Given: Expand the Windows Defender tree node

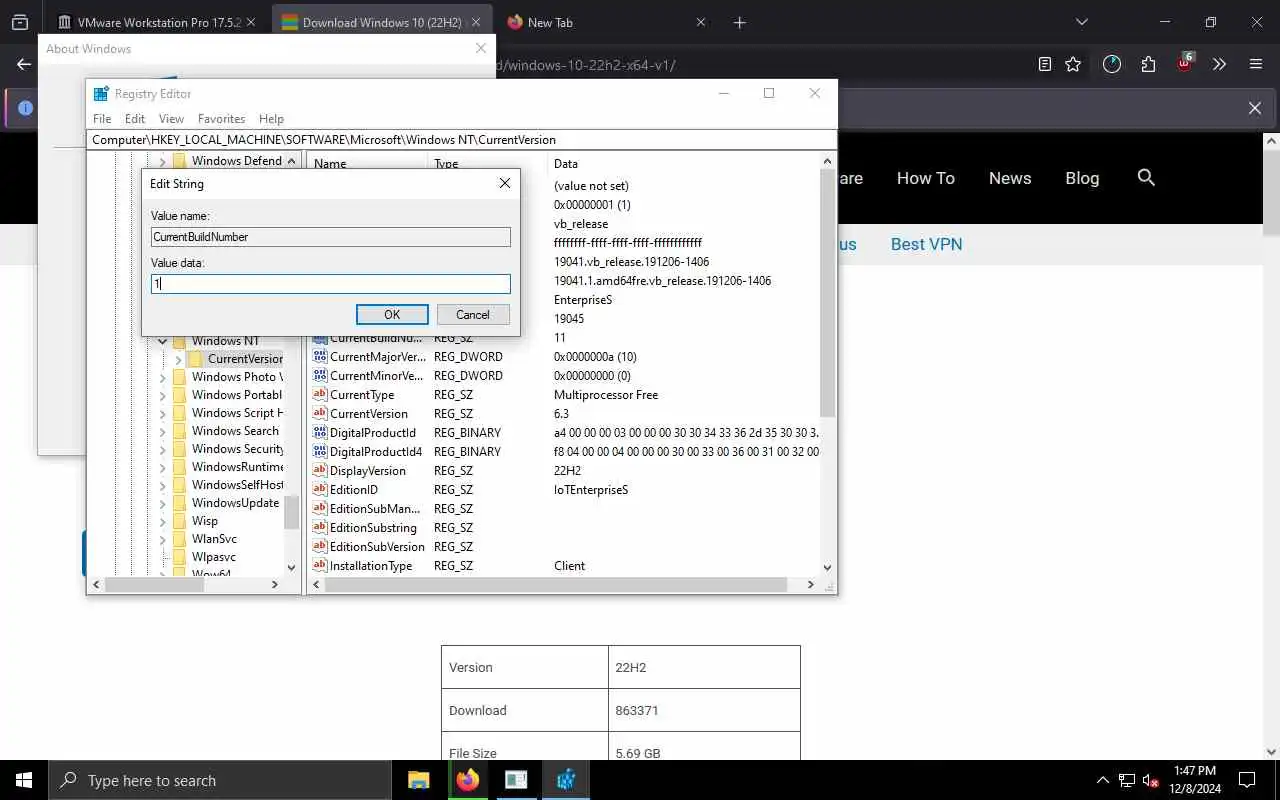Looking at the screenshot, I should 162,161.
